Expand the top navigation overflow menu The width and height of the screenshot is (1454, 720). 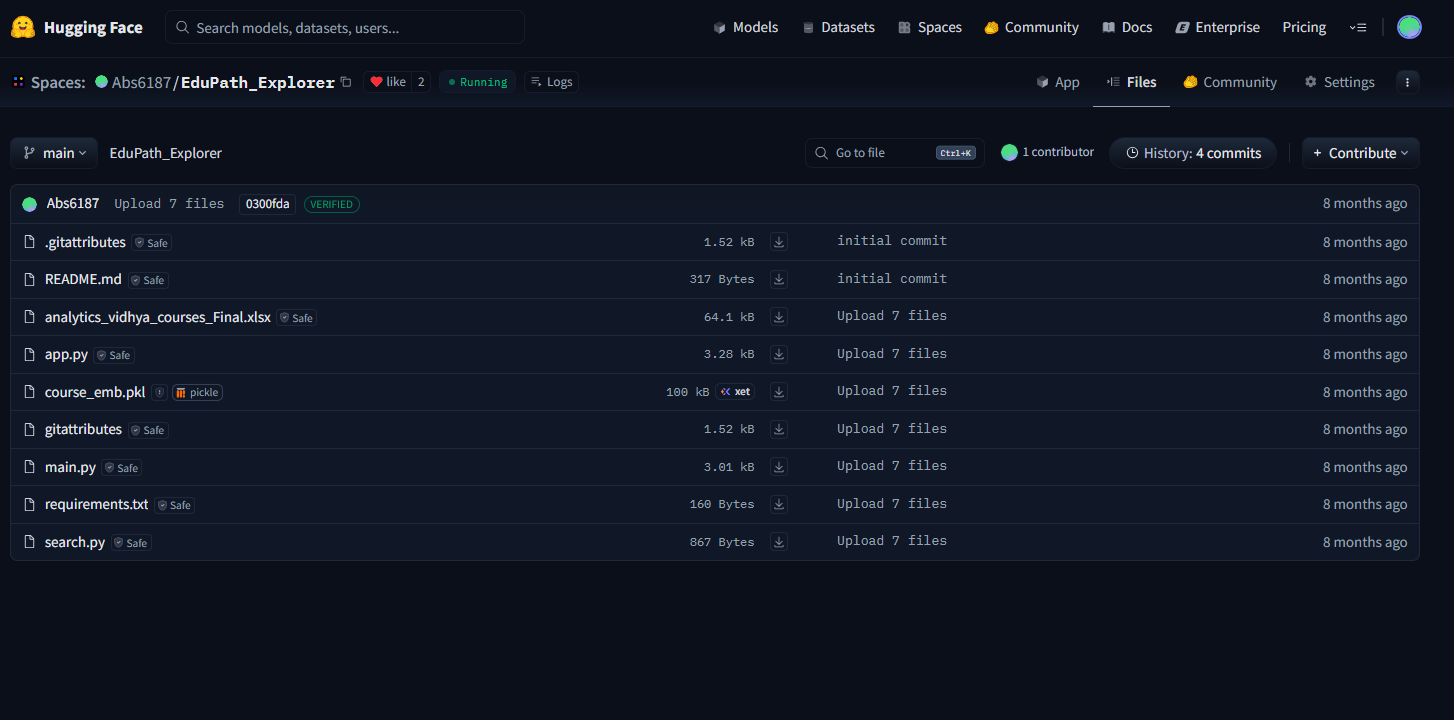point(1357,27)
